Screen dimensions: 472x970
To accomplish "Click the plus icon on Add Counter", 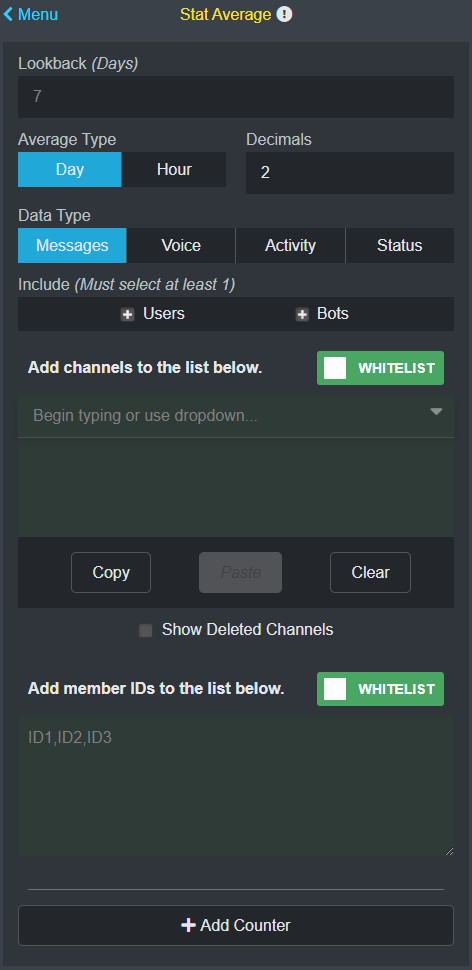I will tap(188, 925).
